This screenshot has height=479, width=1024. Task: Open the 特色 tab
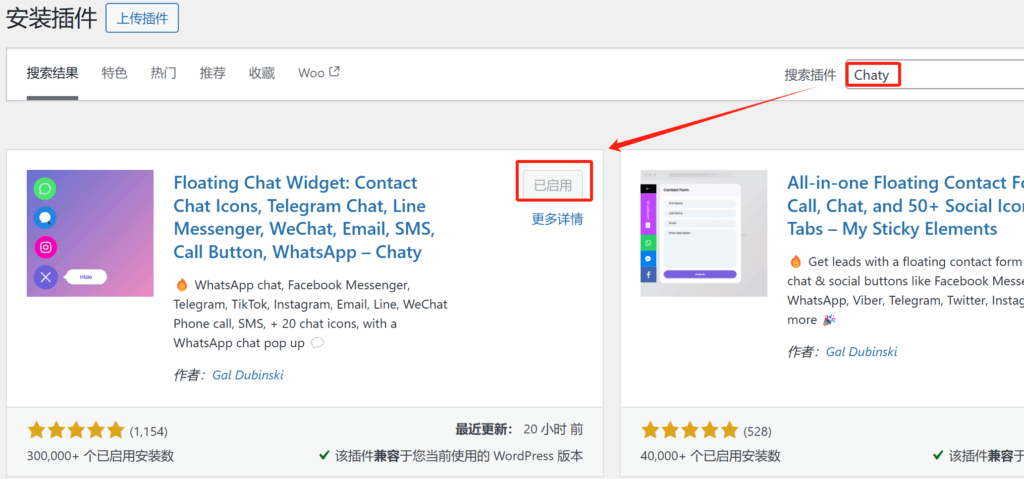point(114,73)
